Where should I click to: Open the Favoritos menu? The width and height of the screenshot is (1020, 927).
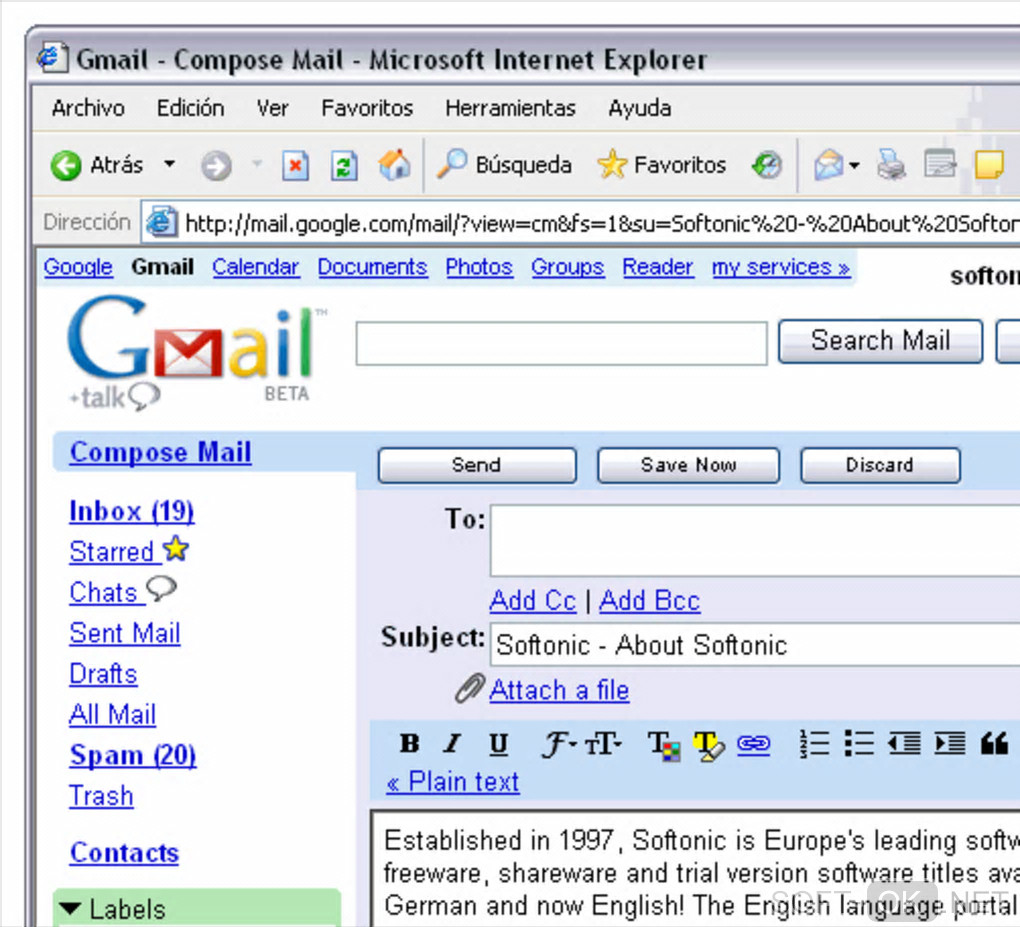367,108
